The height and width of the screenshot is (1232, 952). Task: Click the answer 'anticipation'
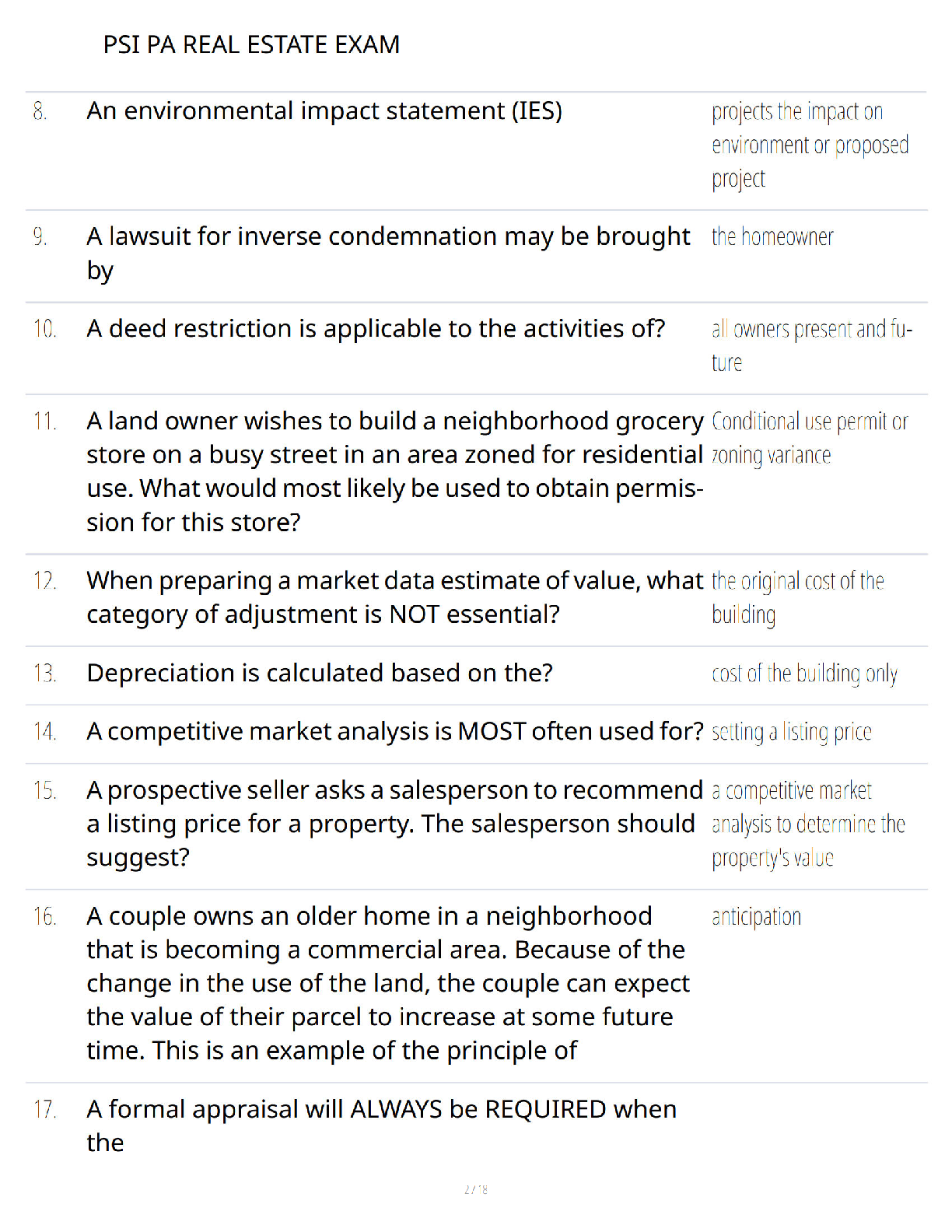tap(756, 917)
